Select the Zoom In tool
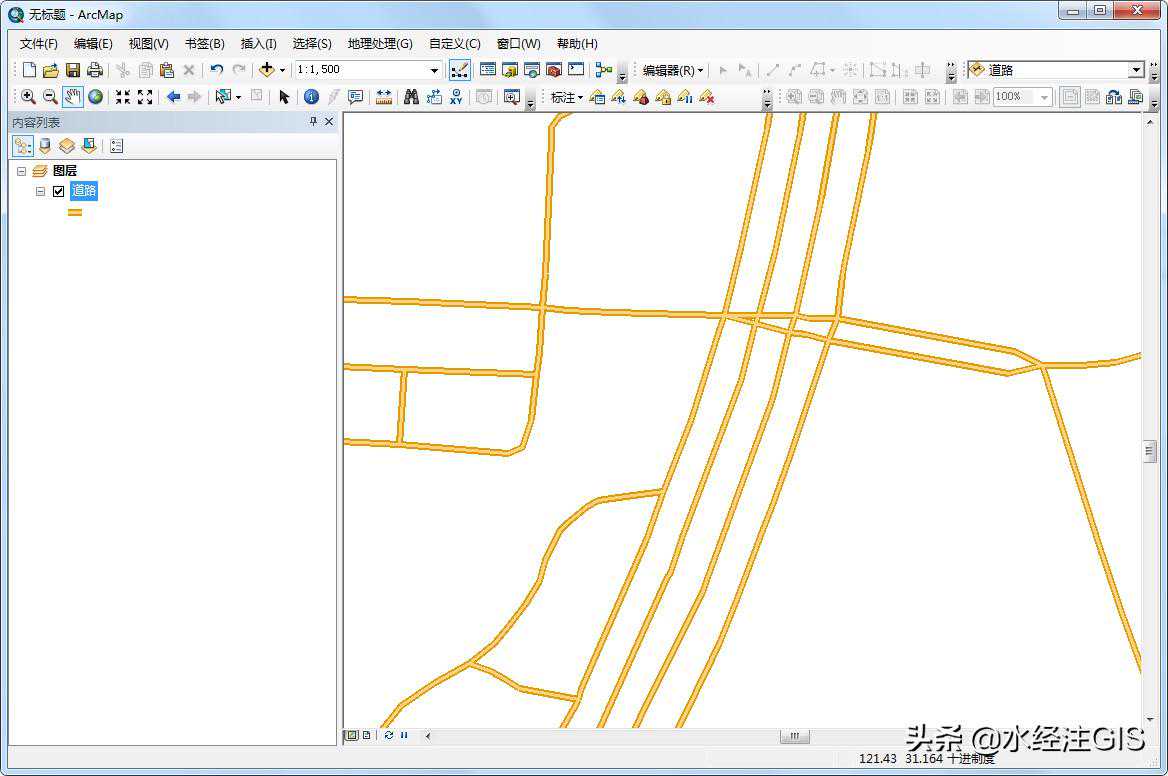 (x=28, y=97)
